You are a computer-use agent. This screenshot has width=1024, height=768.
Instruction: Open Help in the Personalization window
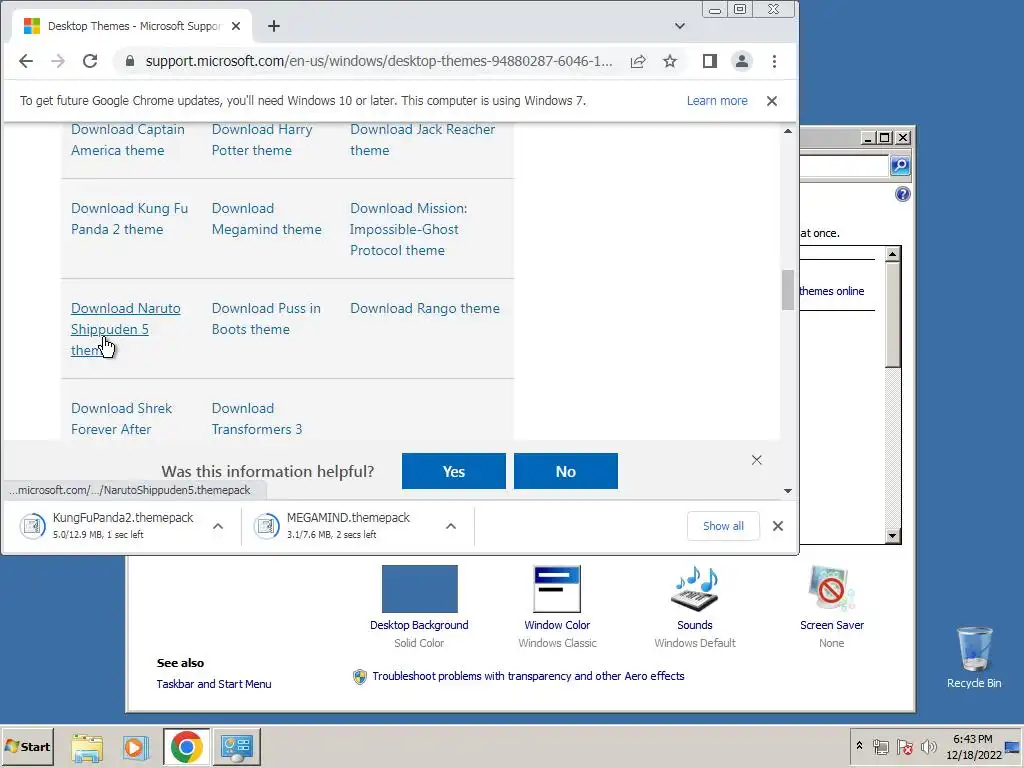[903, 194]
